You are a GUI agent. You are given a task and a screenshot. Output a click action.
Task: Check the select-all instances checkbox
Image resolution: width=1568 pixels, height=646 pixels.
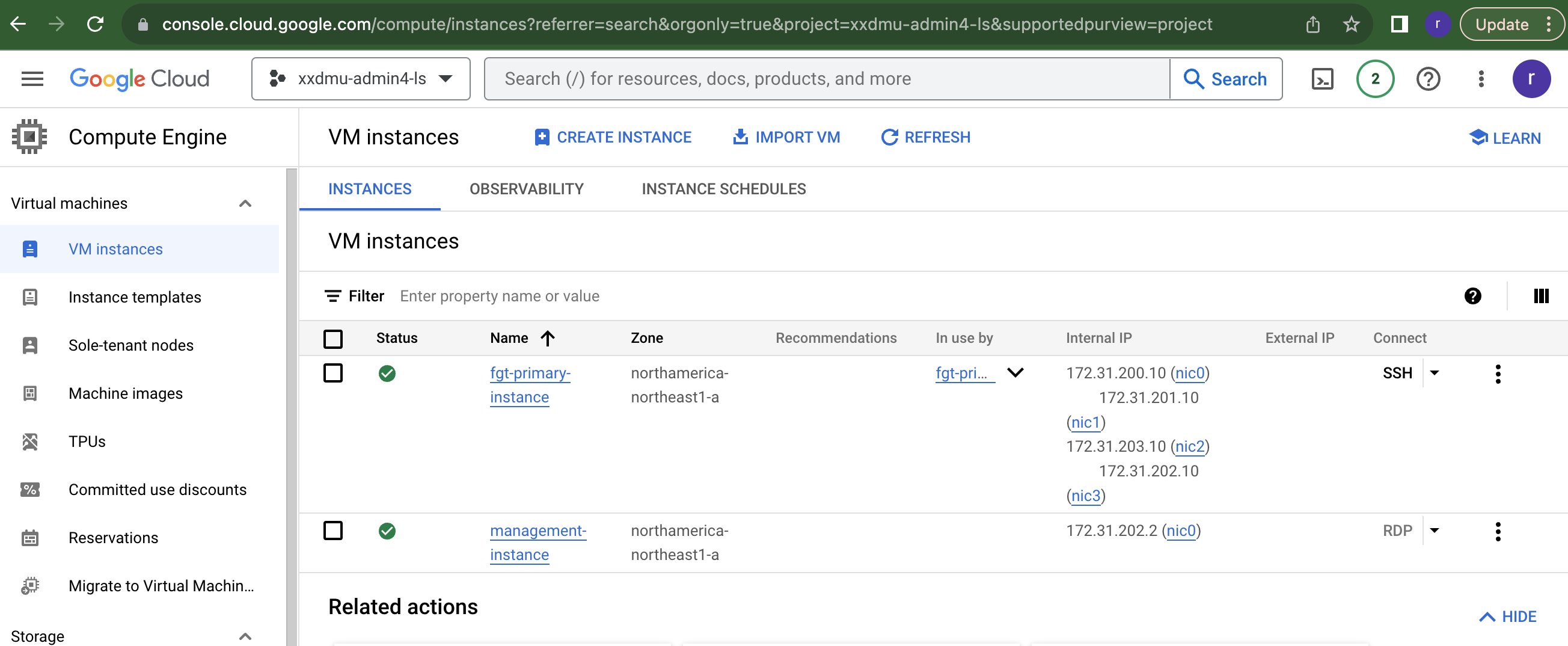pos(333,339)
